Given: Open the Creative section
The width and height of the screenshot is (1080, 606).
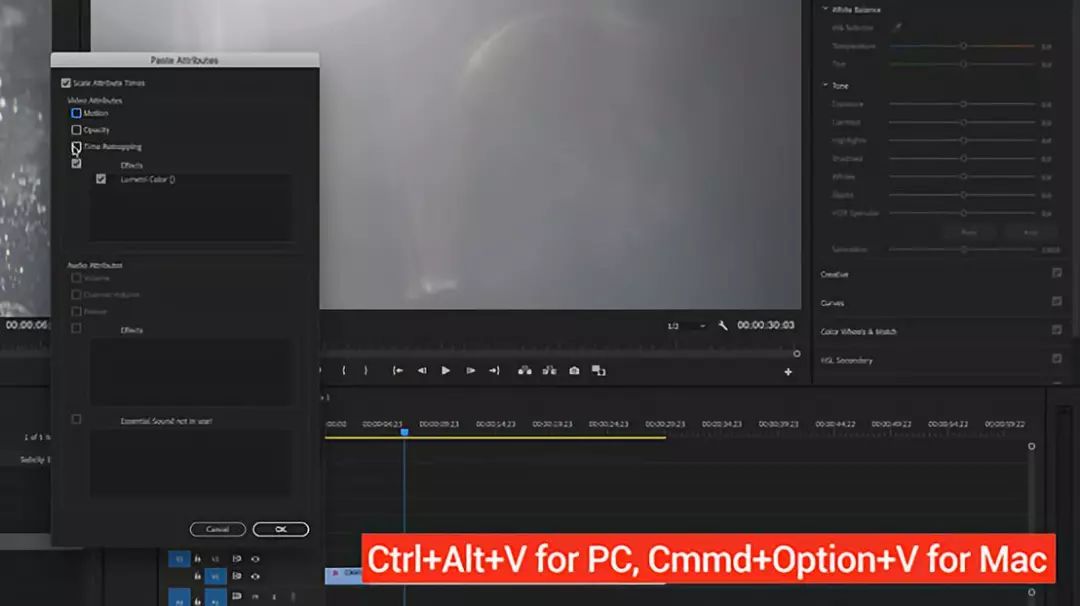Looking at the screenshot, I should [x=834, y=274].
